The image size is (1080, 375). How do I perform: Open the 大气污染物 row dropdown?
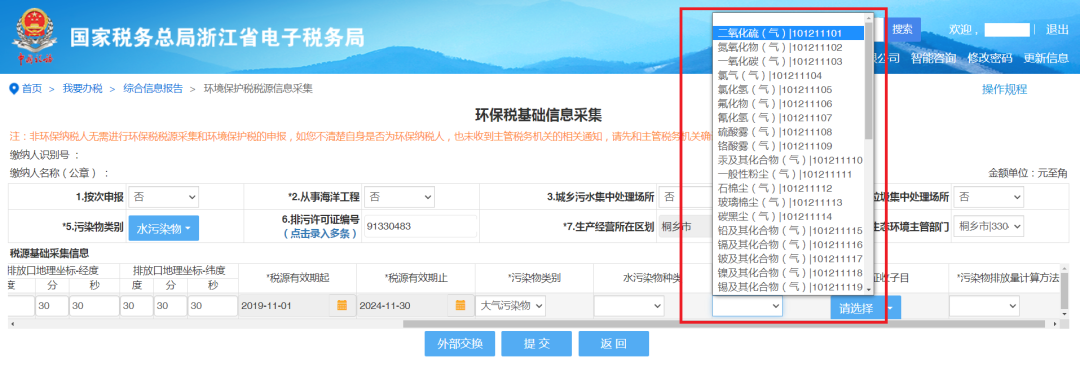511,305
